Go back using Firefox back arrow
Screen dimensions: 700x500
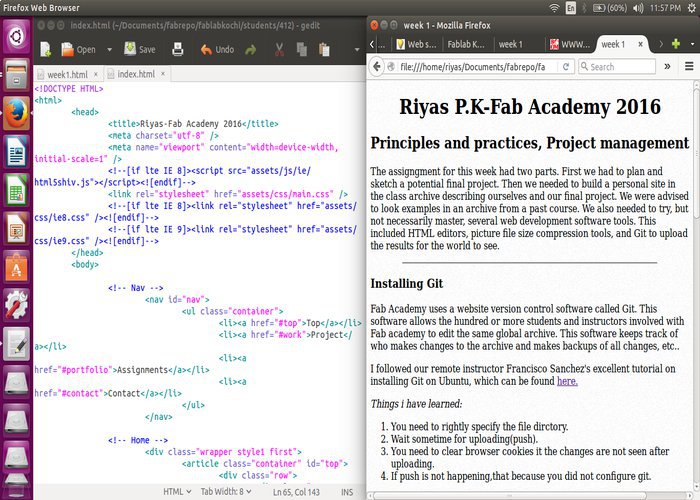pyautogui.click(x=377, y=67)
